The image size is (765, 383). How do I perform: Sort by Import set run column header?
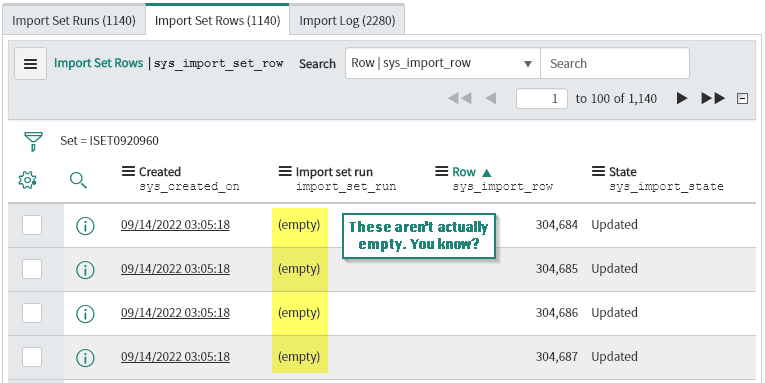pyautogui.click(x=334, y=172)
